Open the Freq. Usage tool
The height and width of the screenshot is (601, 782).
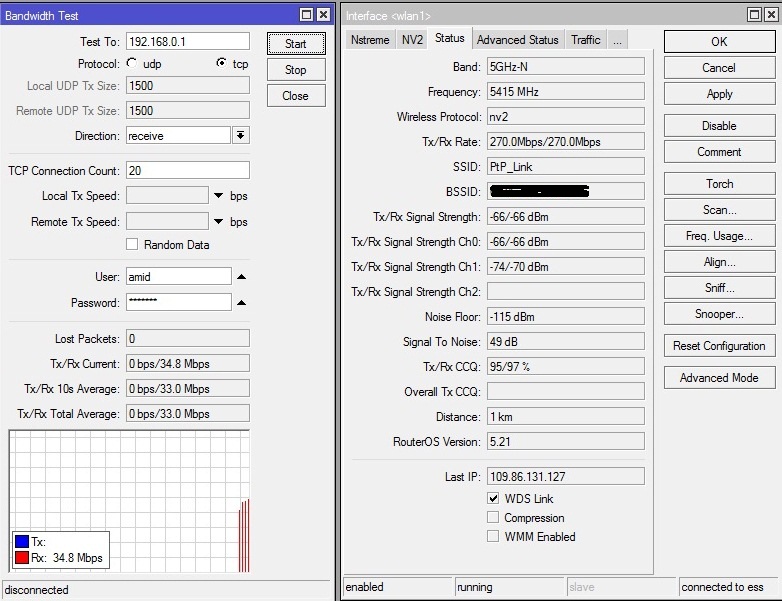click(719, 236)
